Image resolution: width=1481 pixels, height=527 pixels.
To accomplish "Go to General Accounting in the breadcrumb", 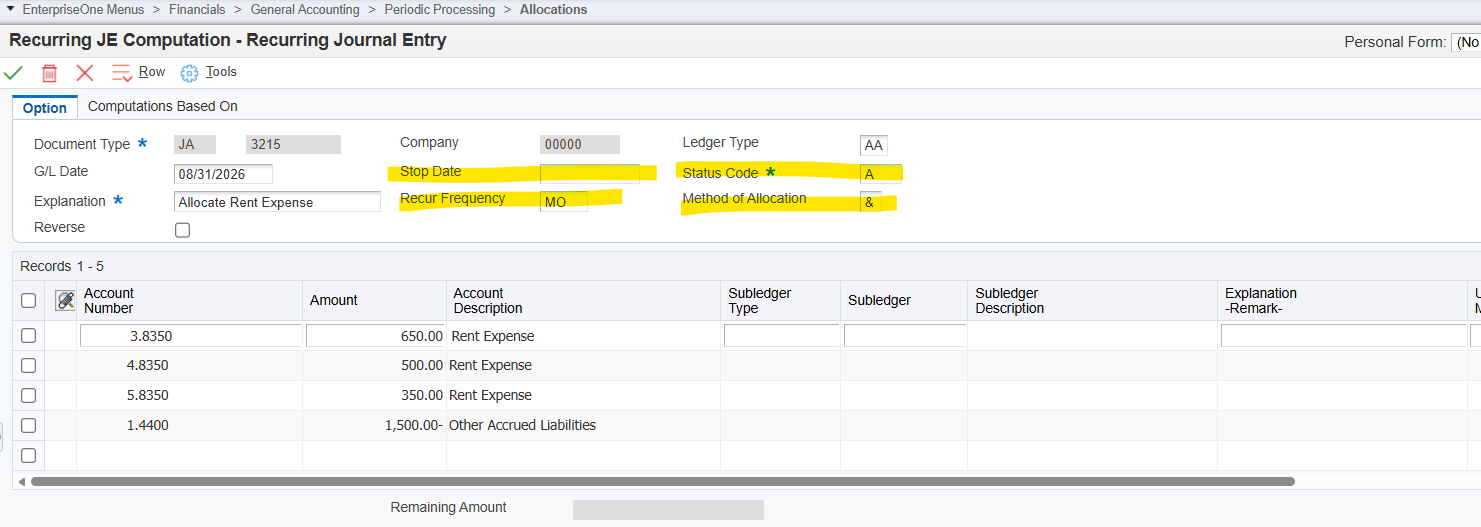I will point(305,9).
